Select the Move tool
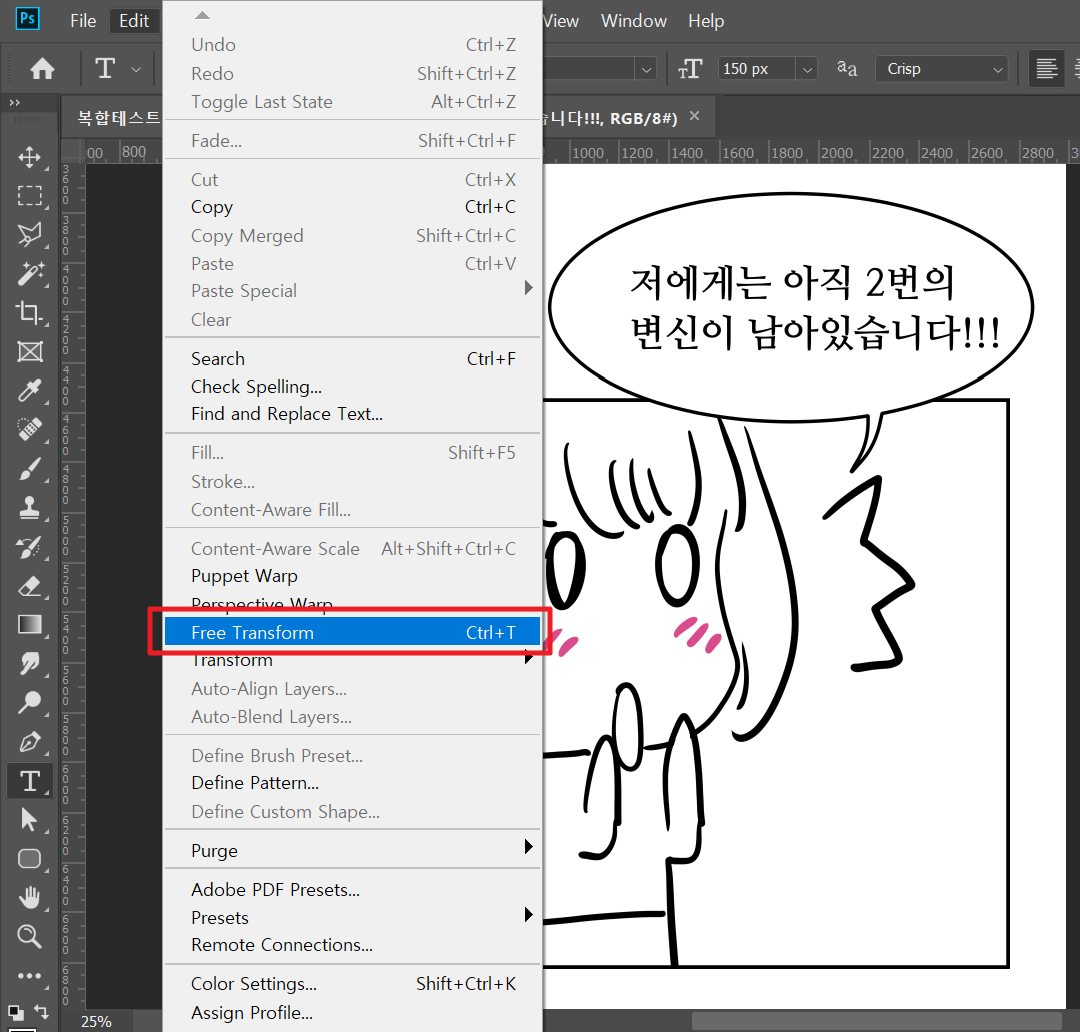 click(30, 157)
